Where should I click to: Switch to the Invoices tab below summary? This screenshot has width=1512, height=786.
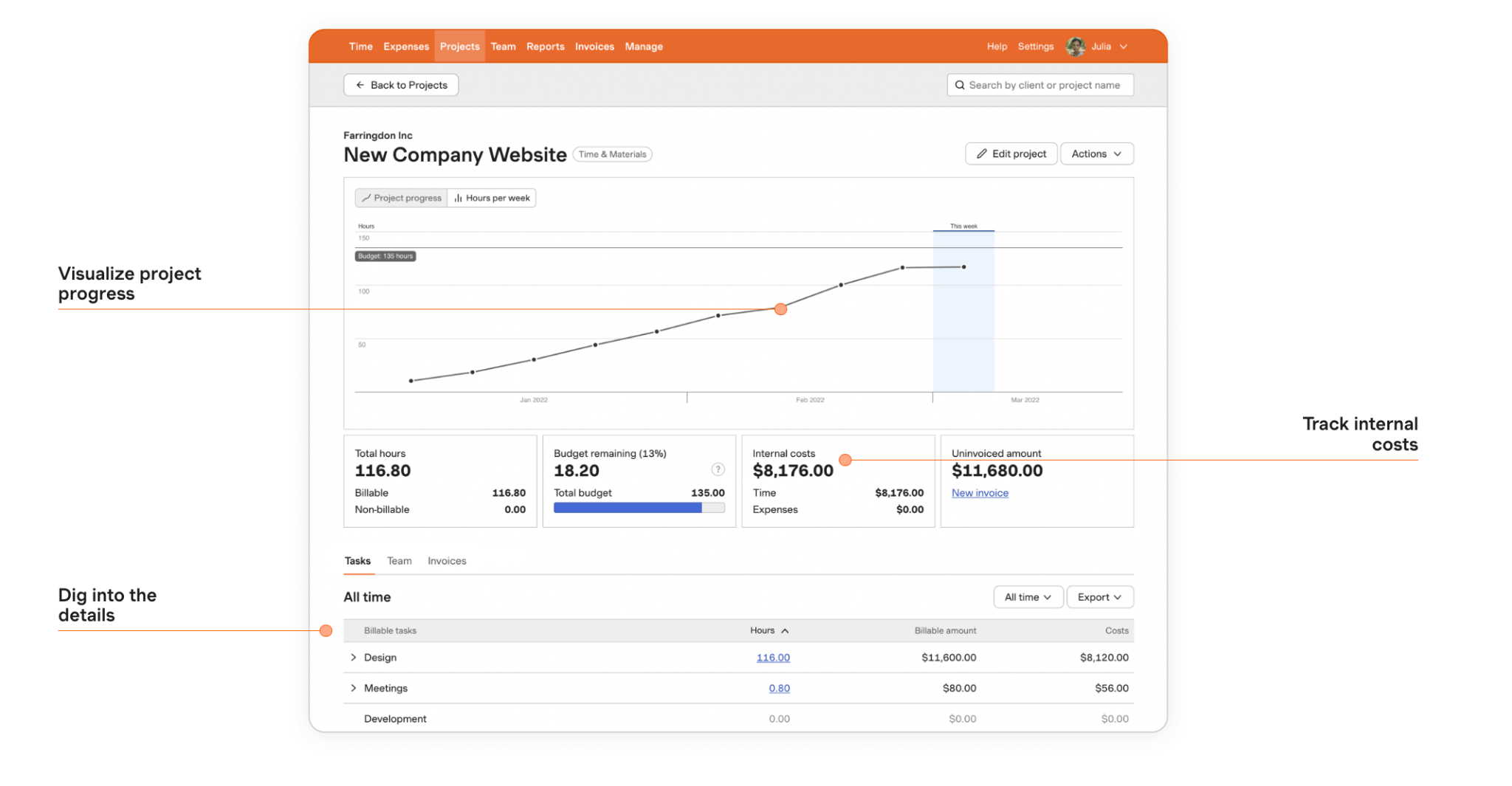click(x=447, y=561)
